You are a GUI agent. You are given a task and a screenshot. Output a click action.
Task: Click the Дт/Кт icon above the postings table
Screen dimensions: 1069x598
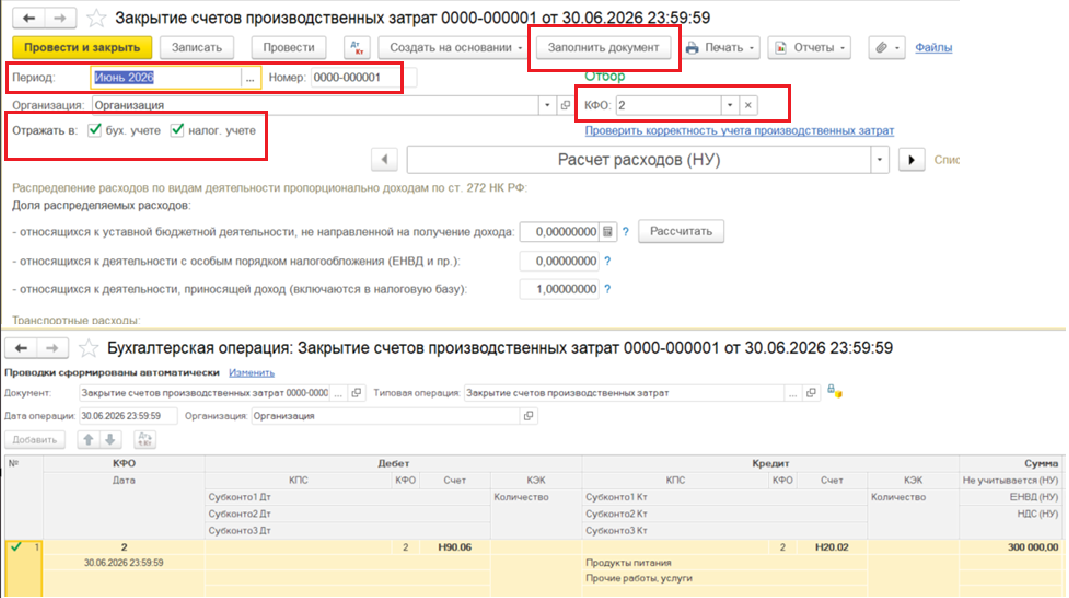(145, 440)
